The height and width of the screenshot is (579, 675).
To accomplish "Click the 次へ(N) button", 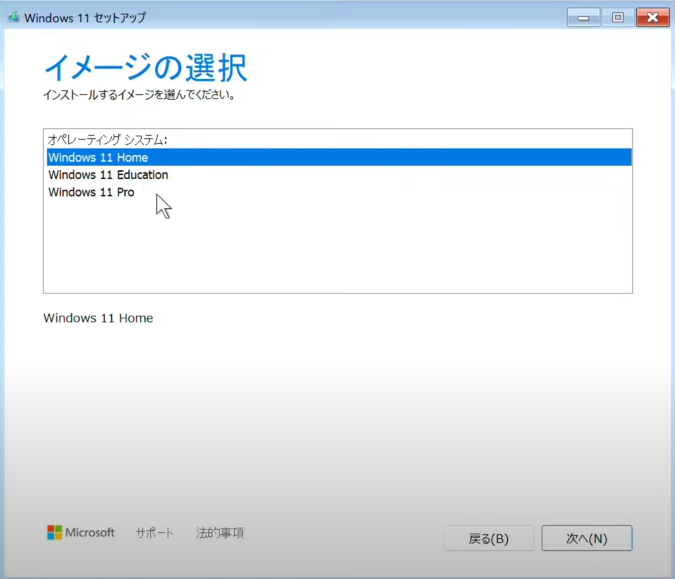I will (587, 538).
